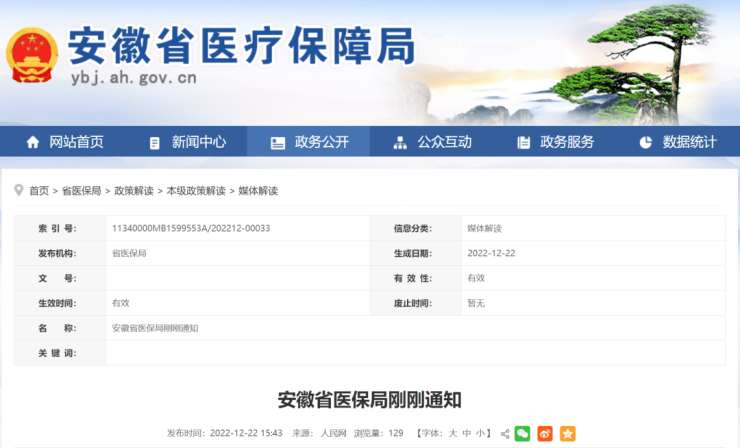
Task: Open the 政务公开 navigation tab
Action: pos(309,142)
